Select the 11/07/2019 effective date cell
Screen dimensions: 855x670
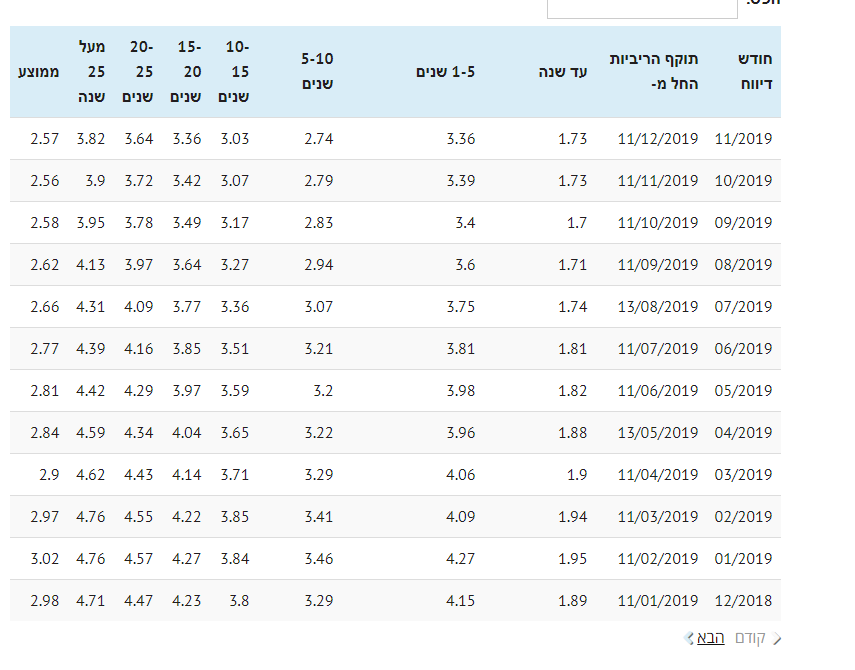point(658,349)
